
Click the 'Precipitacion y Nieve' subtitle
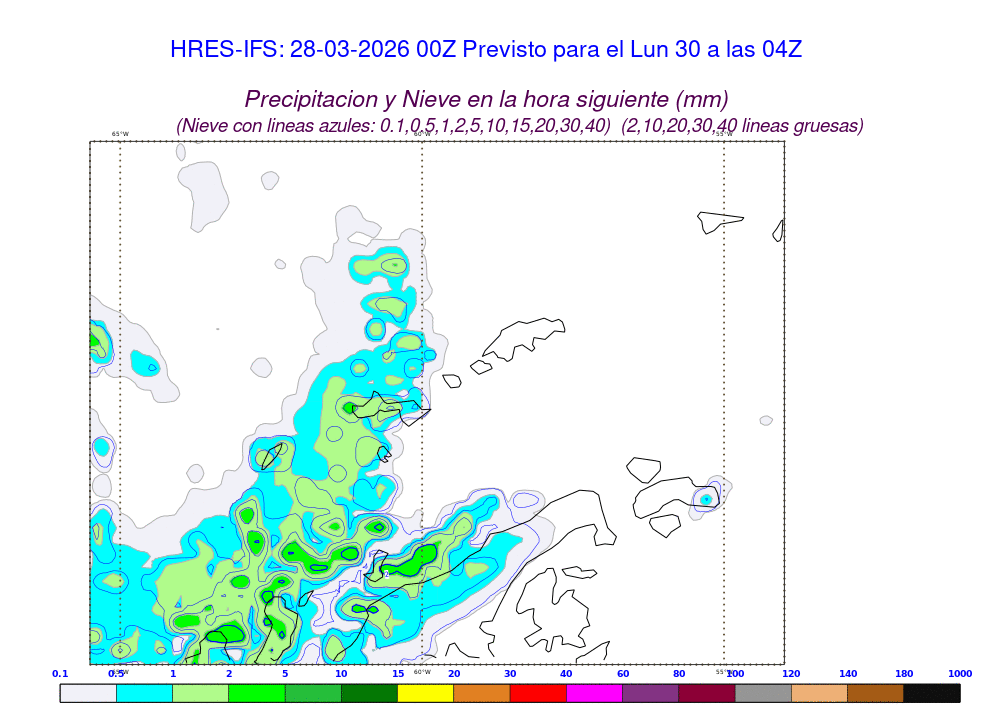(486, 100)
